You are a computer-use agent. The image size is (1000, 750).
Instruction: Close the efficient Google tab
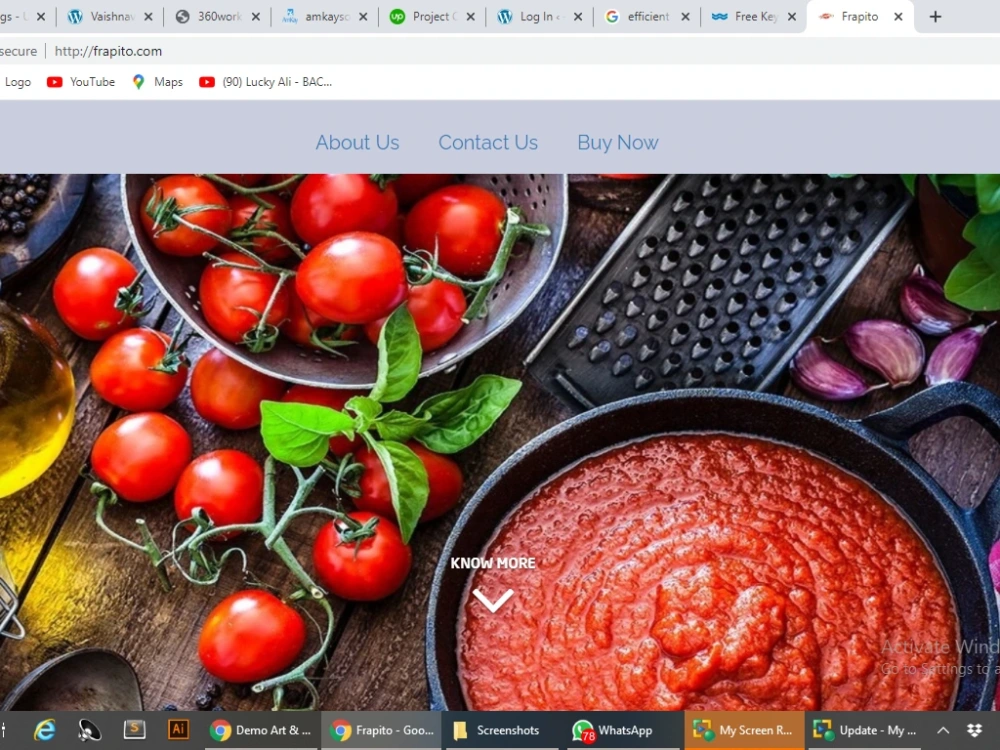click(685, 17)
